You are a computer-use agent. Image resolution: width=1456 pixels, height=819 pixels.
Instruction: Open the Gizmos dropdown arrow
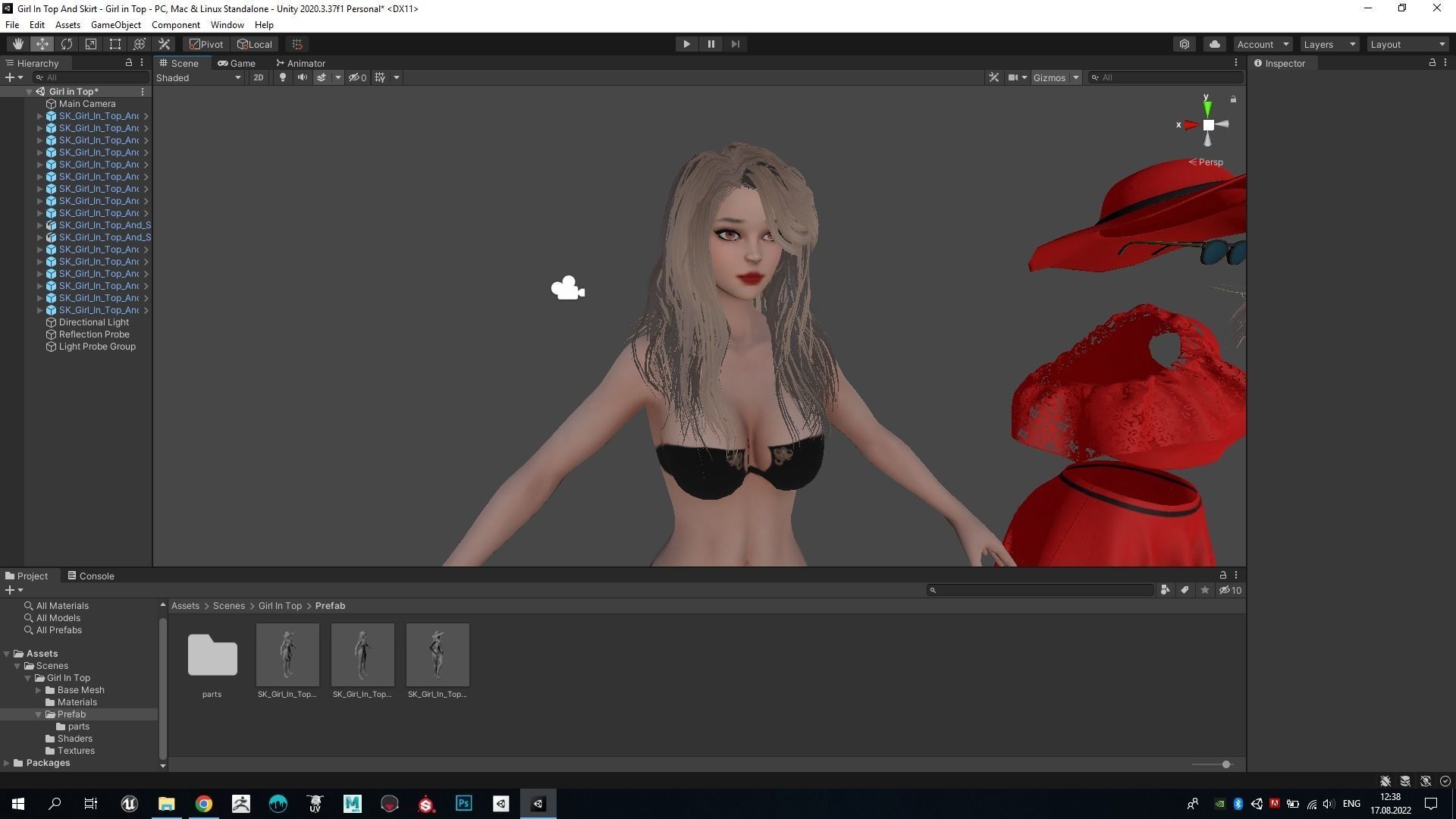(1075, 77)
